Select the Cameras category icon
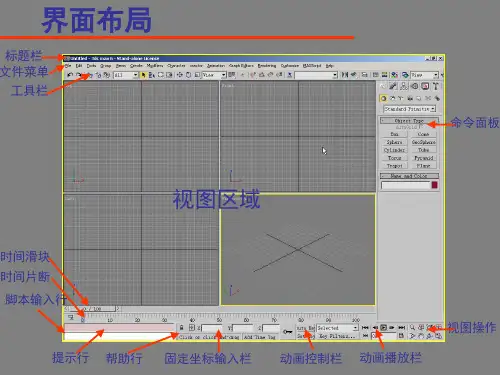 pyautogui.click(x=410, y=98)
